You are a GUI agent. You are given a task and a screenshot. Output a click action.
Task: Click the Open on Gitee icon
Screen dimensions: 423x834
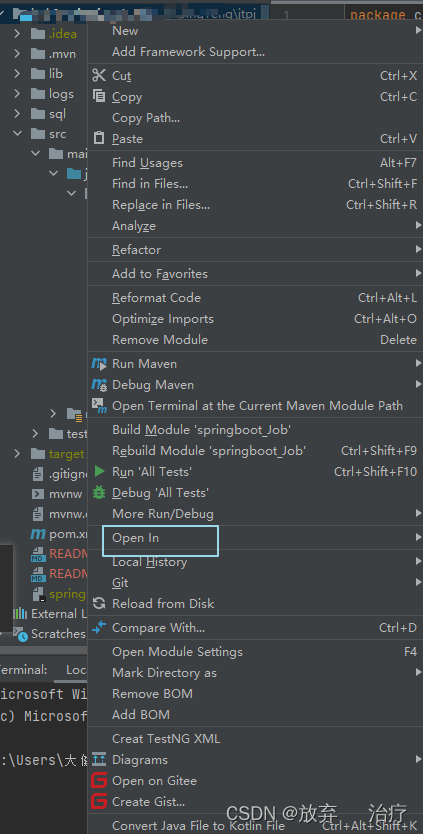99,781
